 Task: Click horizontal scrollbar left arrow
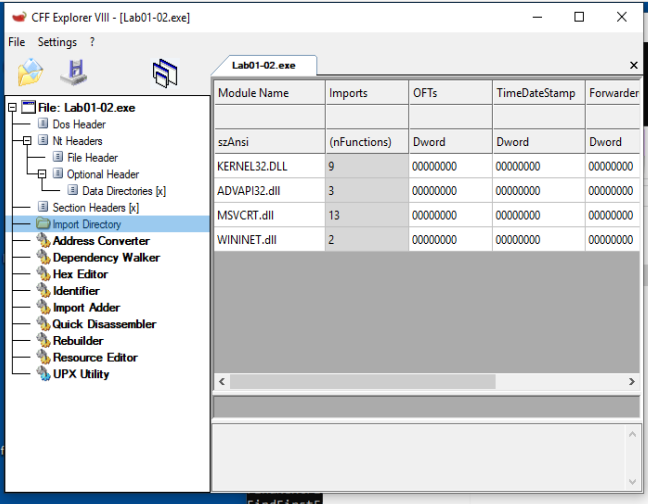click(222, 381)
